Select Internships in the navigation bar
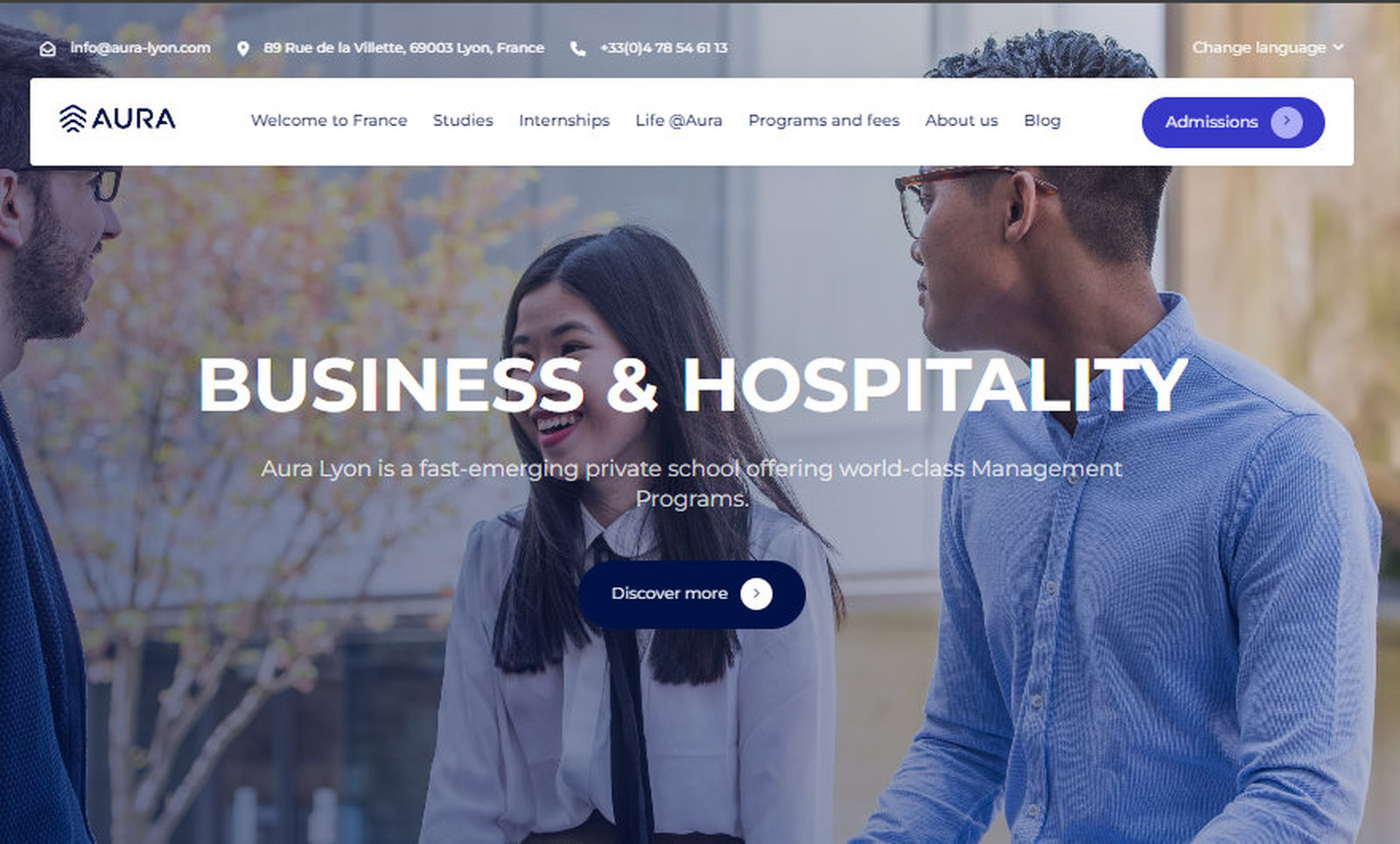Screen dimensions: 1400x844 click(564, 121)
